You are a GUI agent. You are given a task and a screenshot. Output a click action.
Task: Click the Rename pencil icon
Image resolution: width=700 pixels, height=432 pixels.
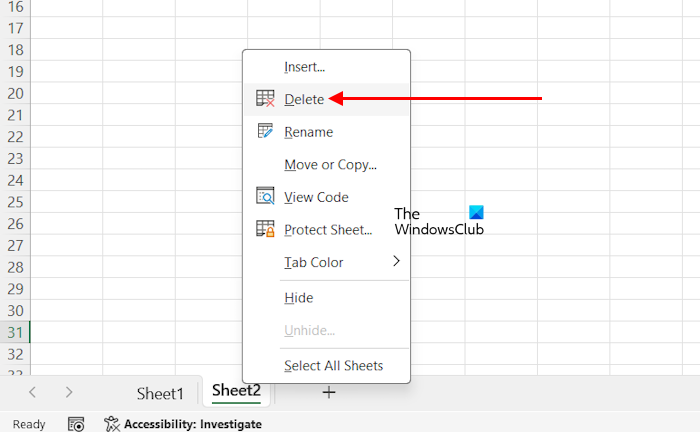pos(265,132)
